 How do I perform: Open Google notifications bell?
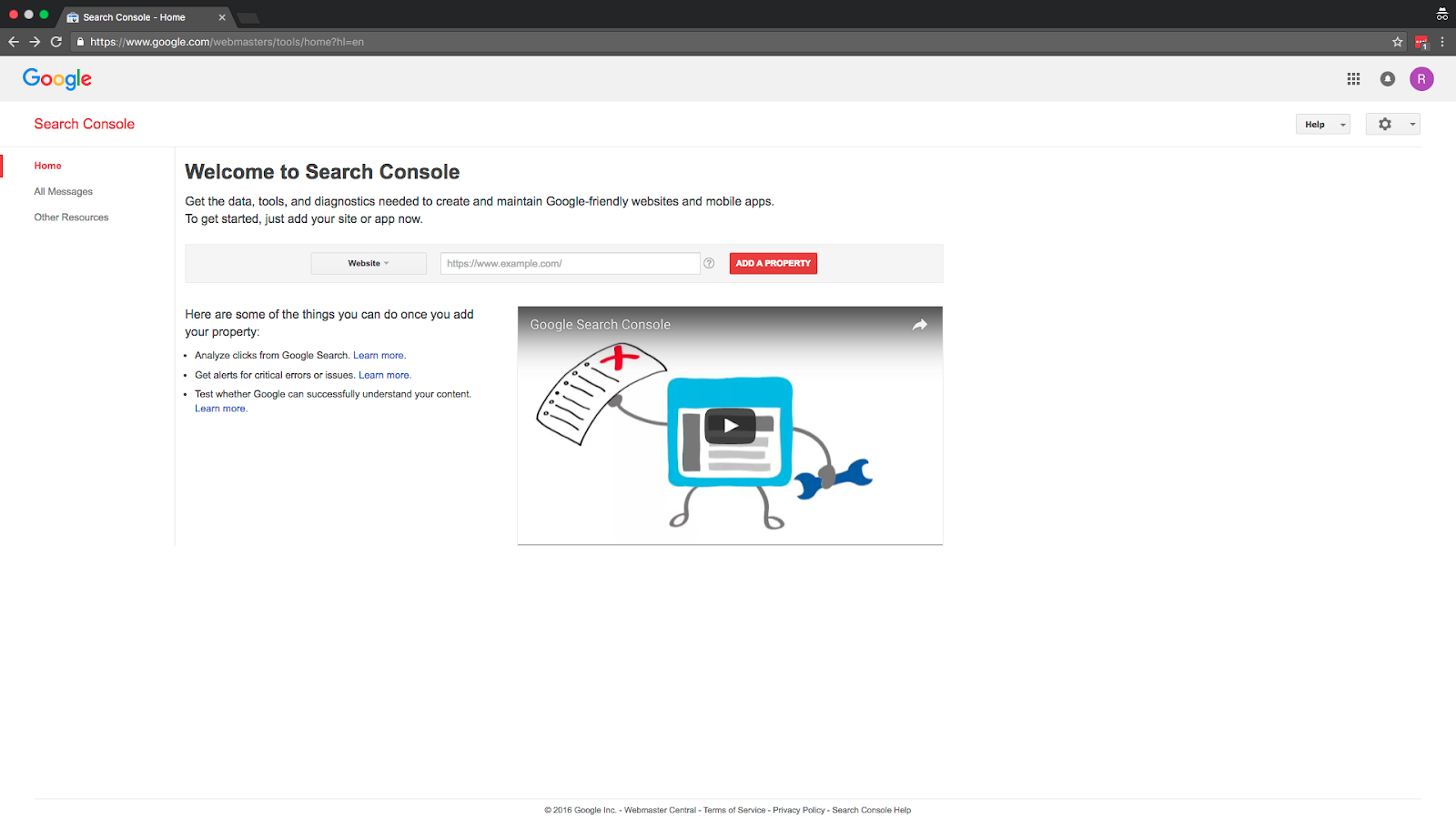click(1388, 79)
